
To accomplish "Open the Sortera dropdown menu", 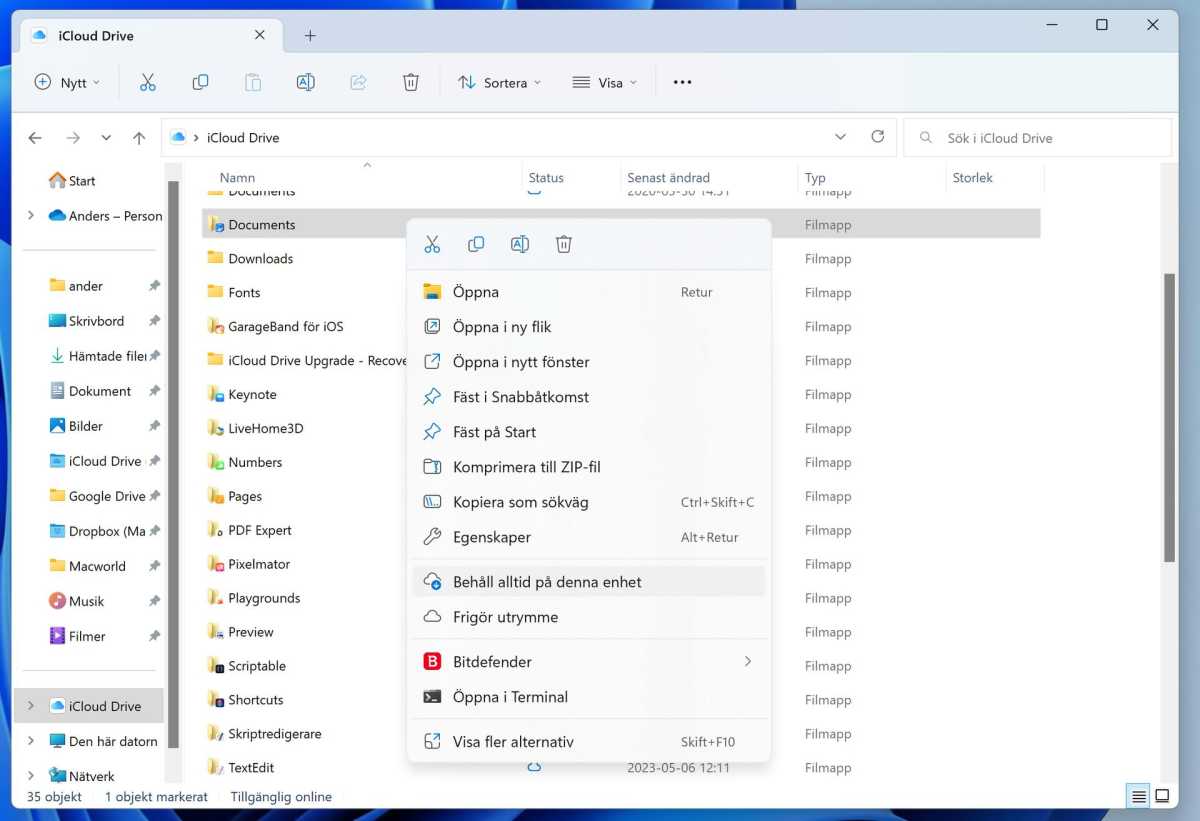I will click(499, 83).
